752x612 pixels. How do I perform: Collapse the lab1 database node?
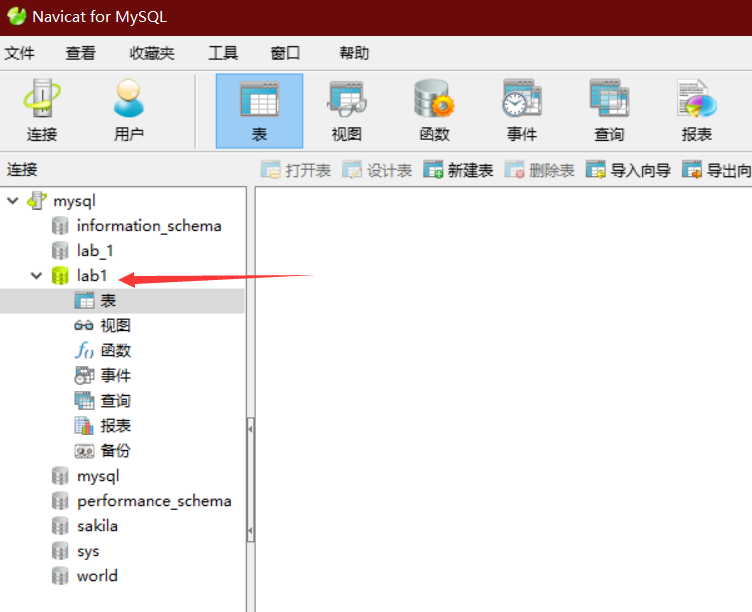click(36, 275)
